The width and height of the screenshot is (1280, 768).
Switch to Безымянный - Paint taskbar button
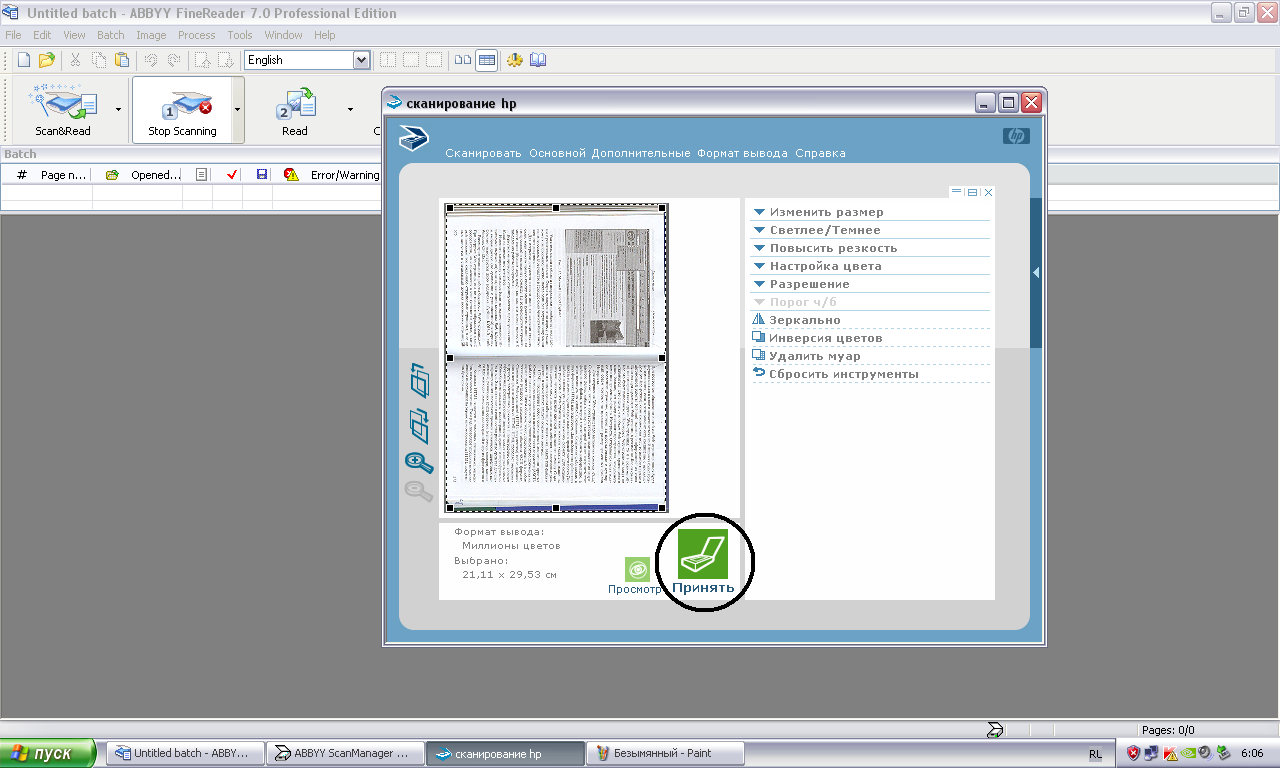(665, 753)
